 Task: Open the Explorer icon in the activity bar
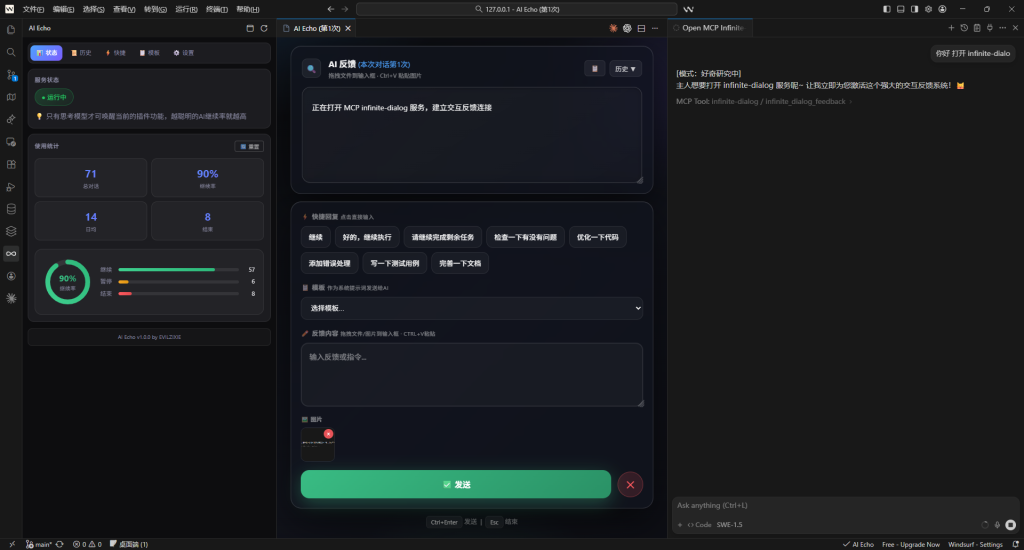click(11, 29)
